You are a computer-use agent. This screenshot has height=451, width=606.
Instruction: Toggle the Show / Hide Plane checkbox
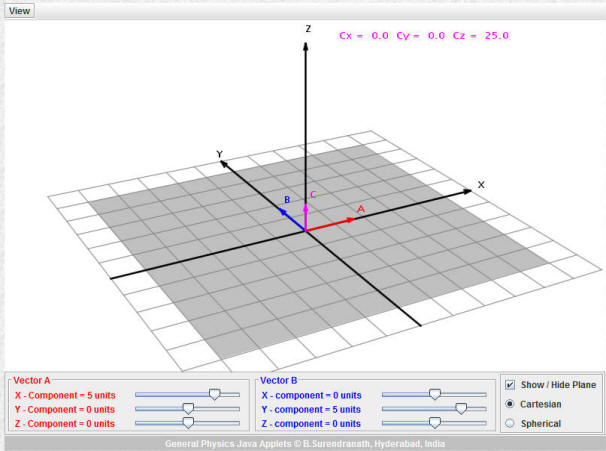[x=510, y=385]
